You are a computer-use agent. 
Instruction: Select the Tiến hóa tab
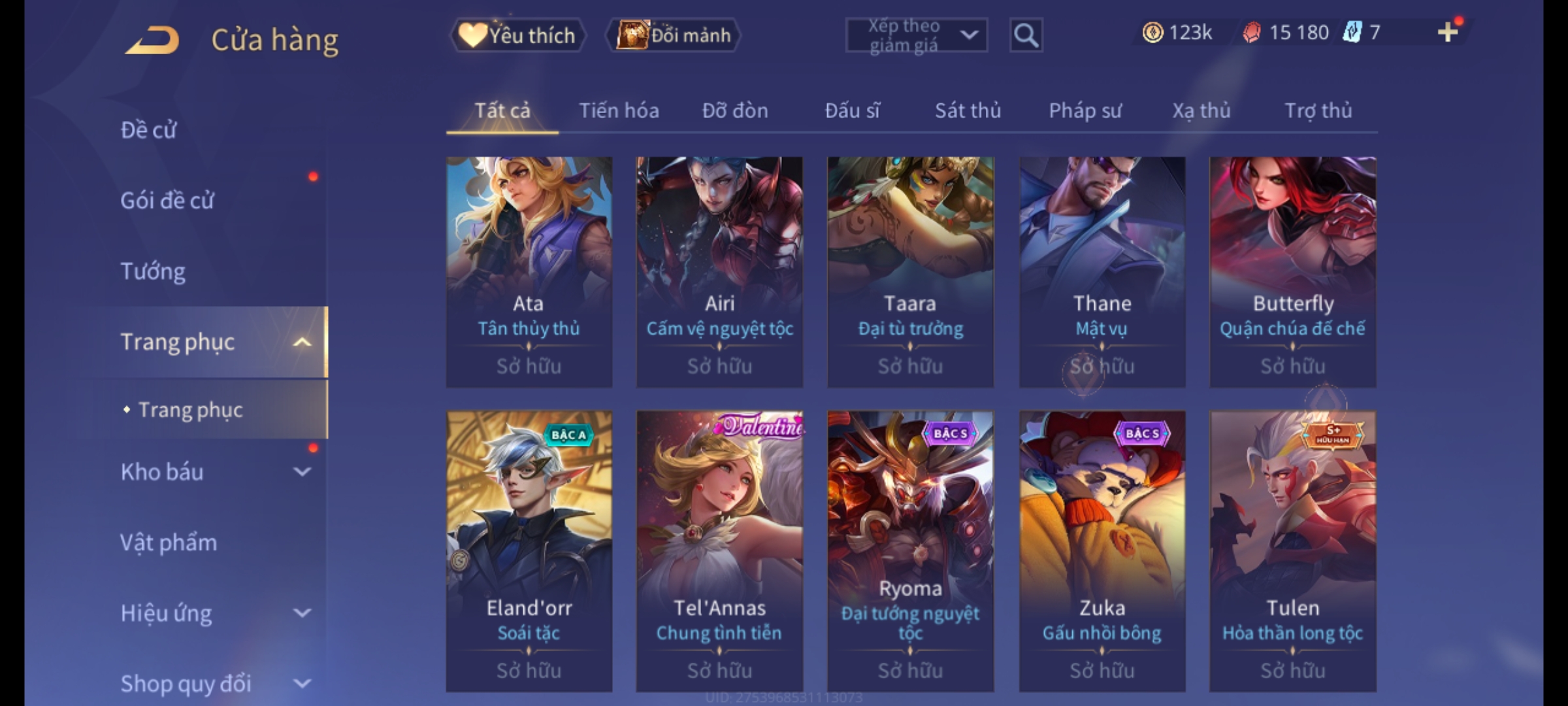click(x=619, y=110)
